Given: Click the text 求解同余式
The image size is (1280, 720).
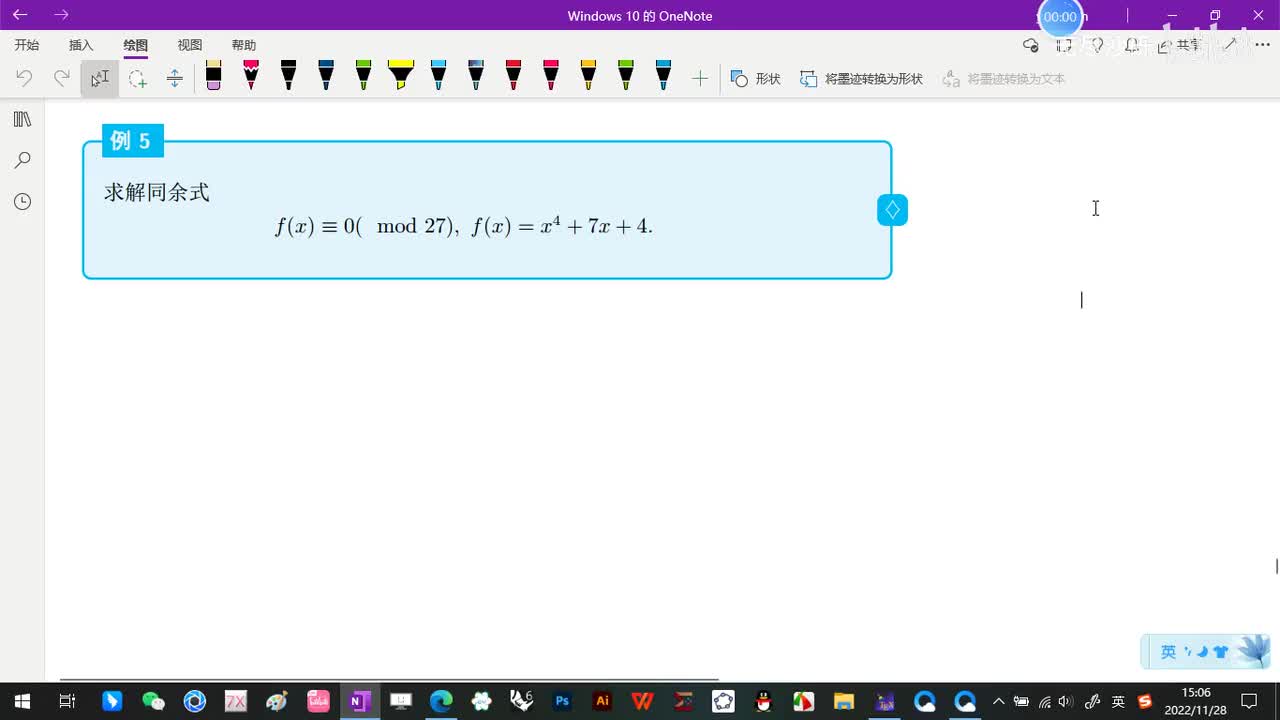Looking at the screenshot, I should [157, 192].
